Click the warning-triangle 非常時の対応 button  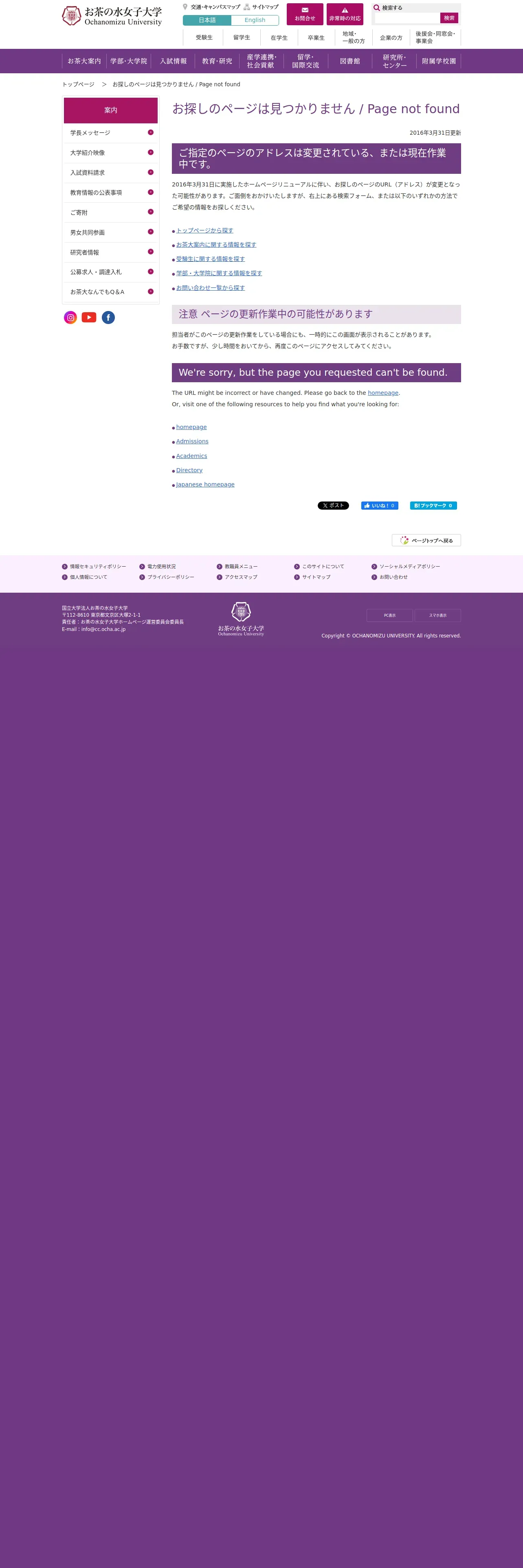(345, 14)
